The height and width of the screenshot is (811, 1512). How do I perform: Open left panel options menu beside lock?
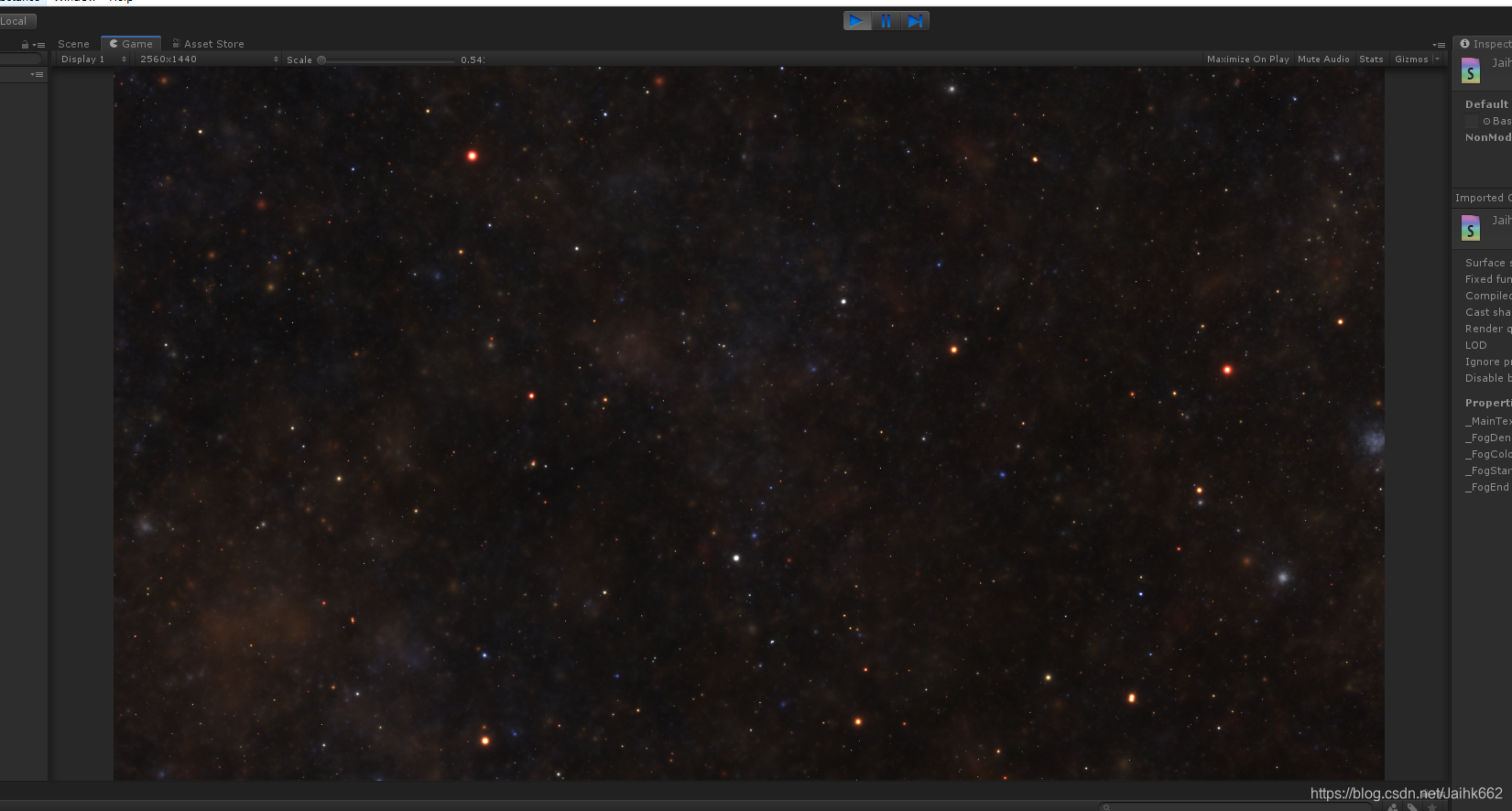[38, 44]
